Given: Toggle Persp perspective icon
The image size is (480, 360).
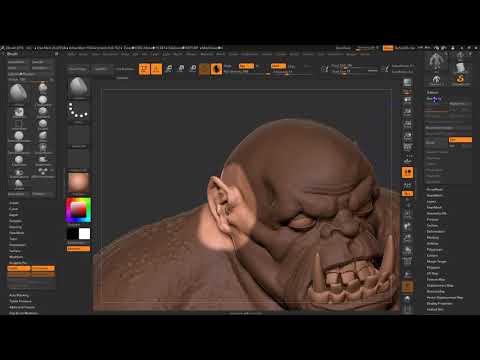Looking at the screenshot, I should (x=407, y=147).
